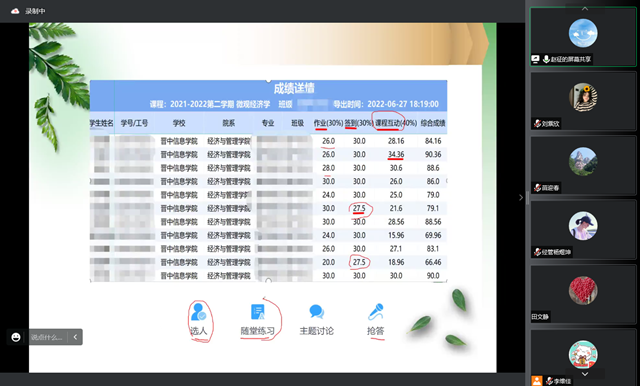
Task: Click the muted mic icon under mountain avatar
Action: coord(538,188)
